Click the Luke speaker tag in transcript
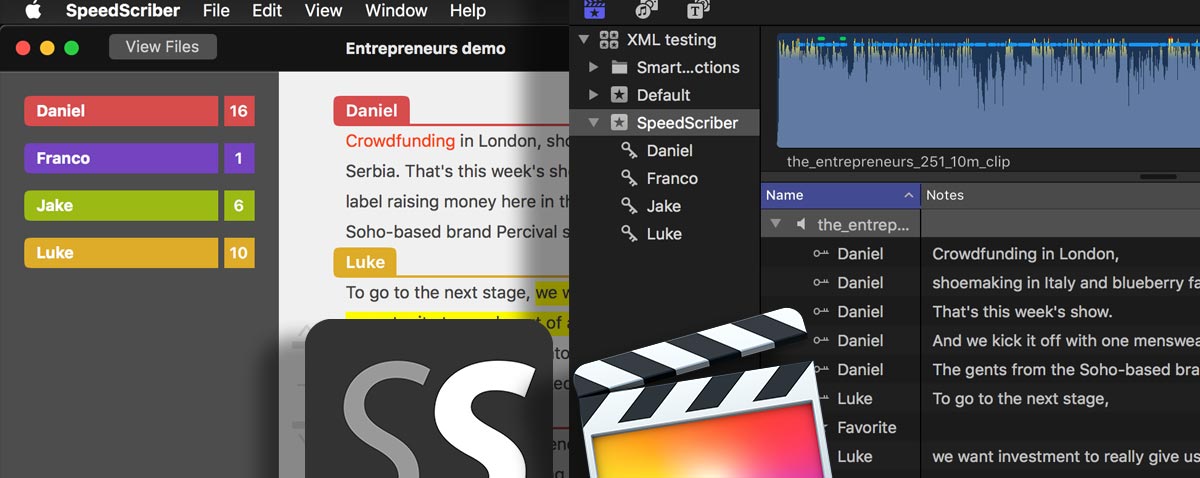 point(365,262)
